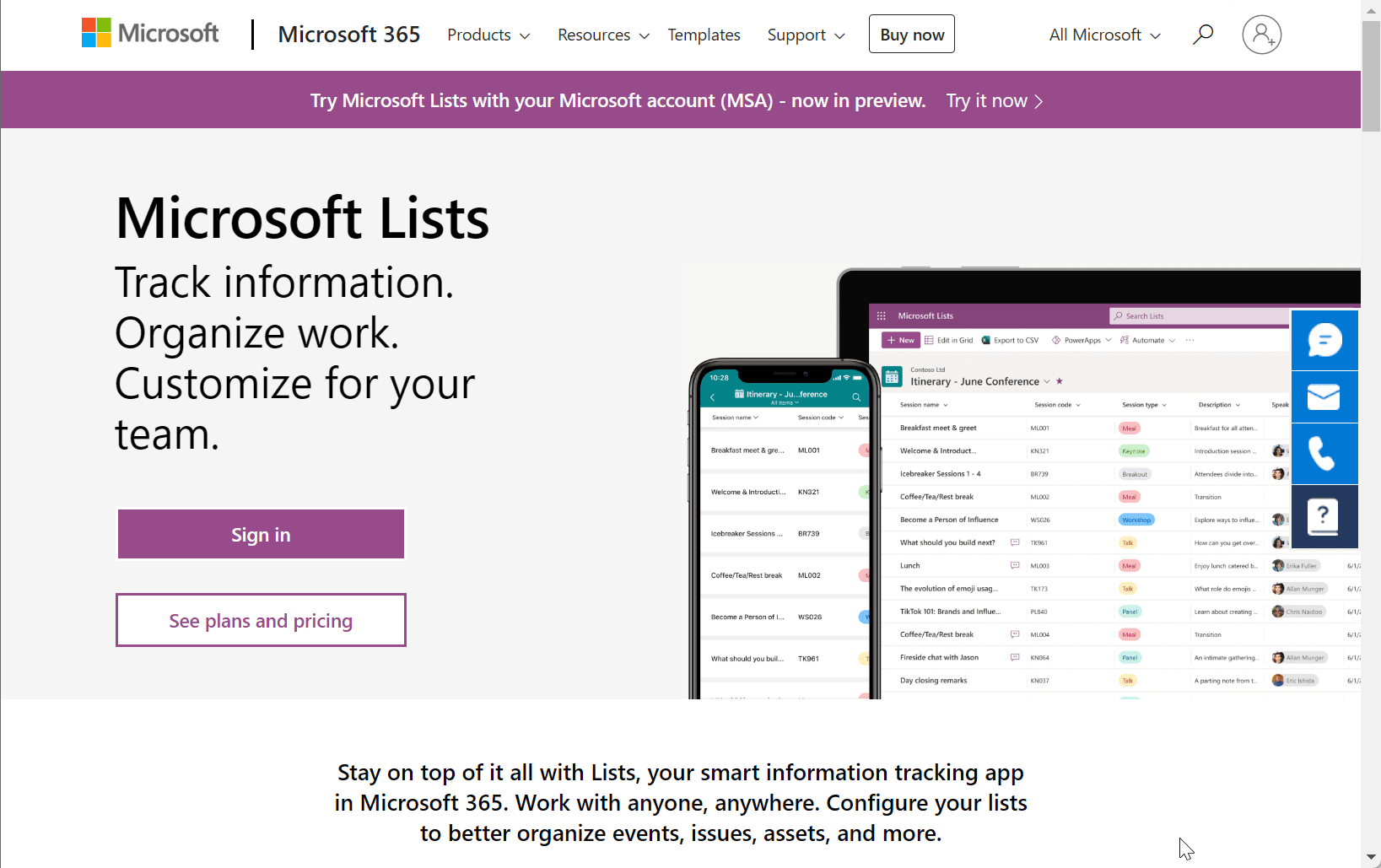The image size is (1381, 868).
Task: Click the 'Microsoft Lists' heading text
Action: tap(302, 218)
